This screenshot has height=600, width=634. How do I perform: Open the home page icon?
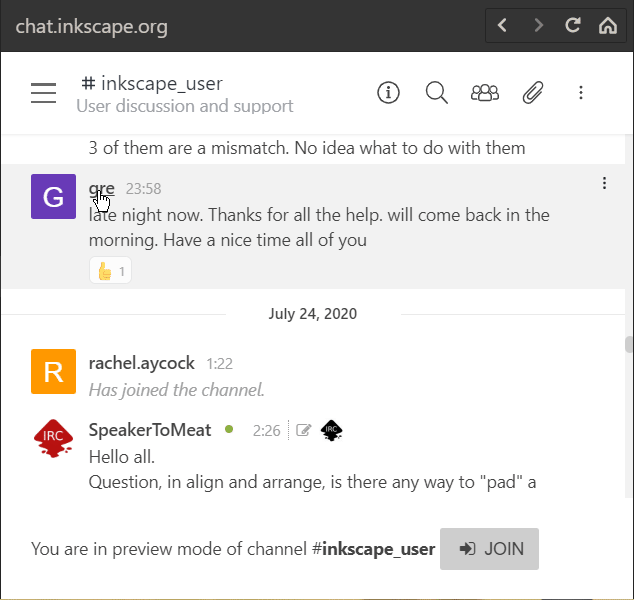[x=608, y=25]
